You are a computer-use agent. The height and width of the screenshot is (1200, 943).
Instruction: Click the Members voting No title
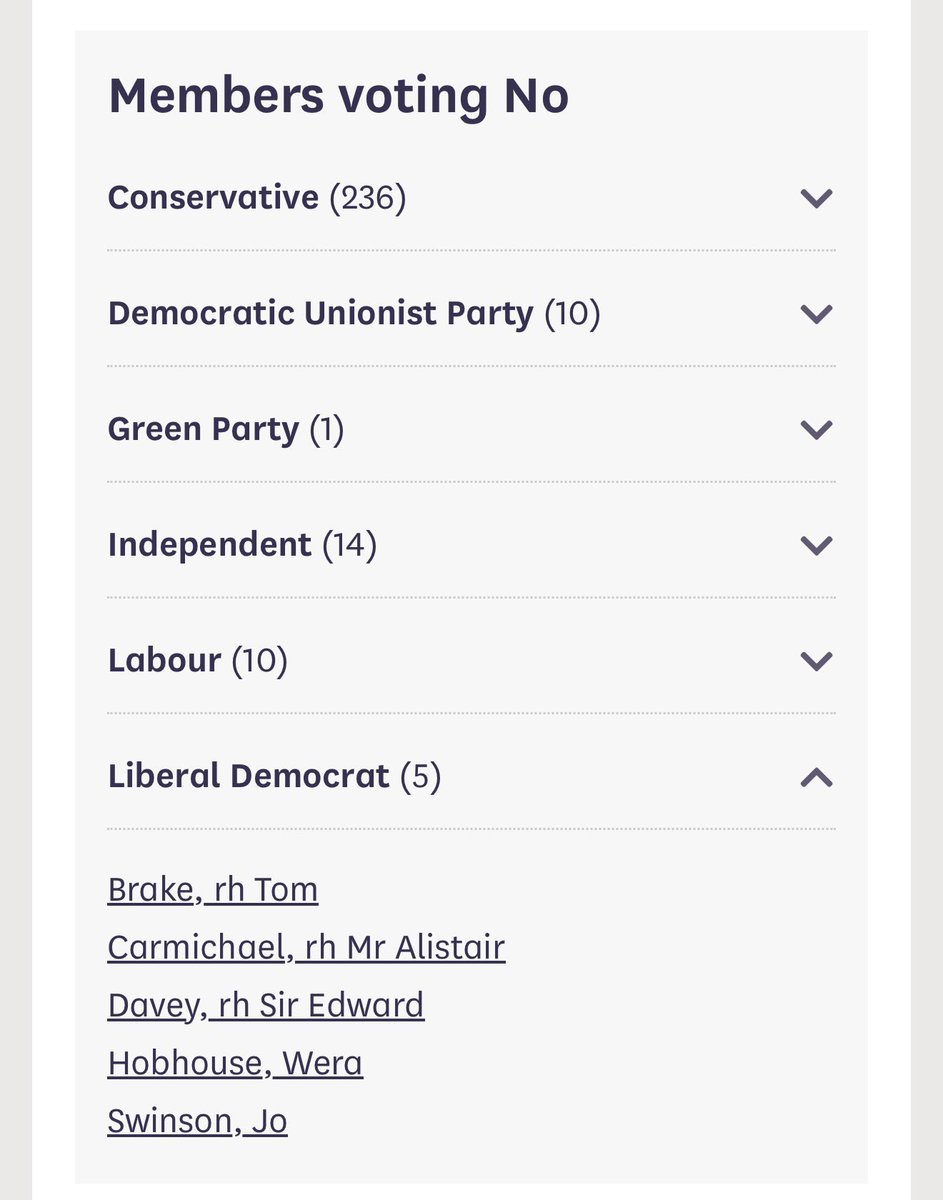pos(339,96)
